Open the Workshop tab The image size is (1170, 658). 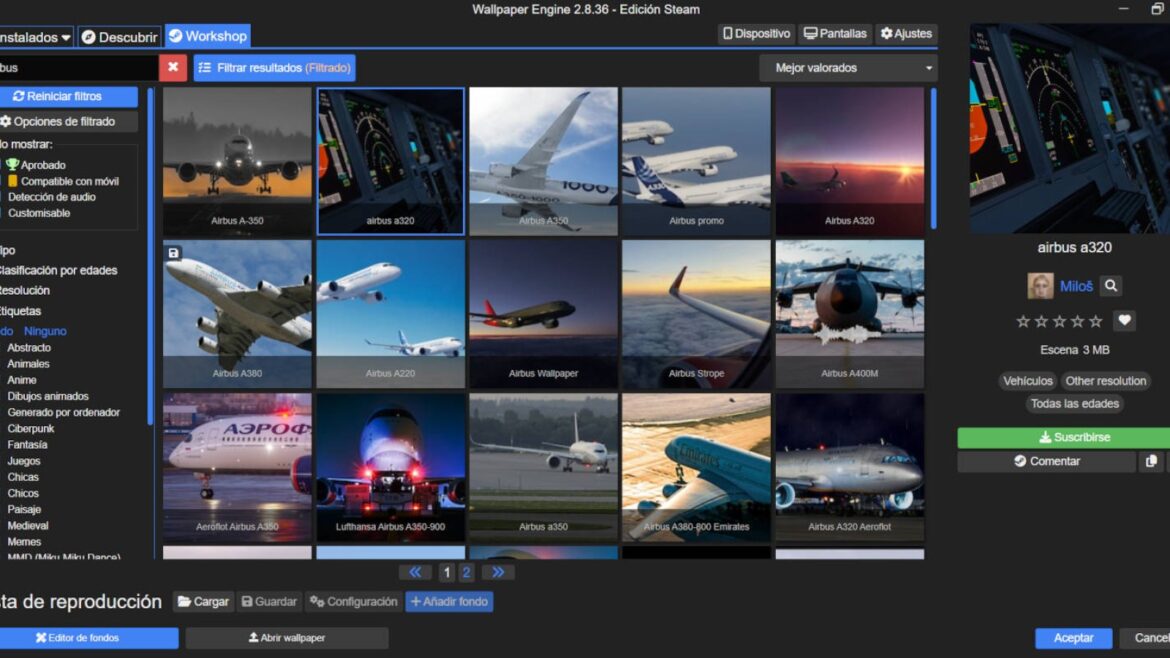coord(207,36)
